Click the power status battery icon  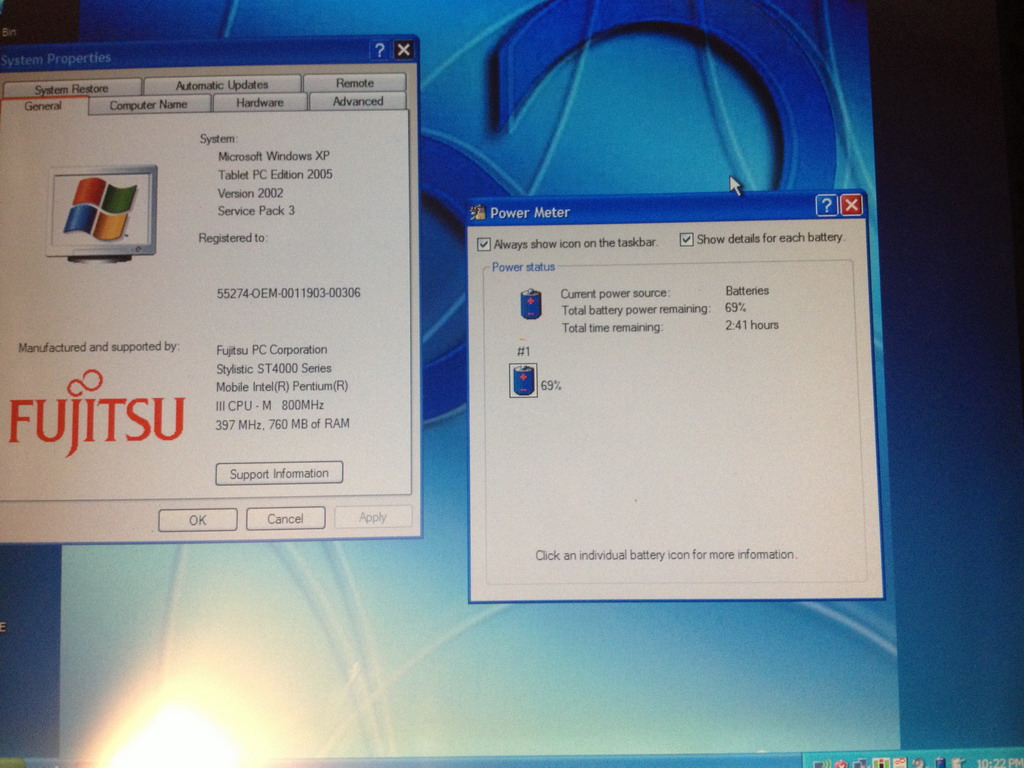click(x=531, y=304)
